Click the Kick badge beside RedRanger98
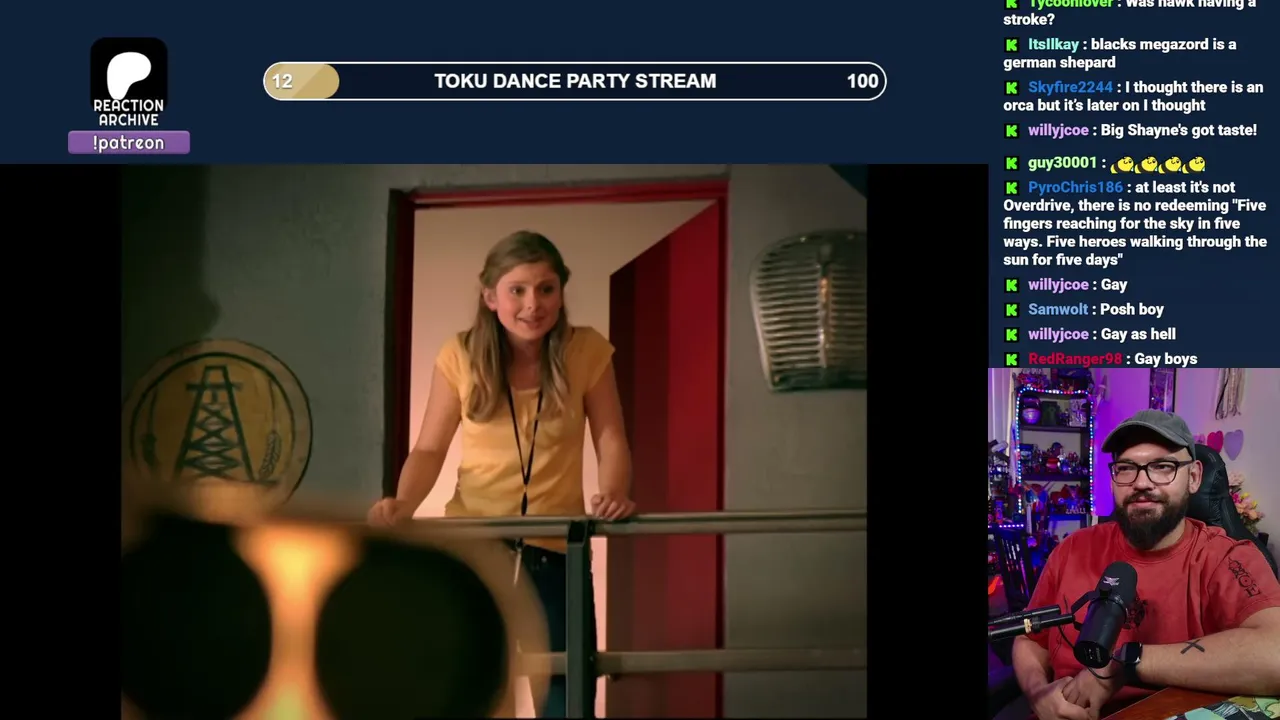This screenshot has width=1280, height=720. coord(1012,360)
